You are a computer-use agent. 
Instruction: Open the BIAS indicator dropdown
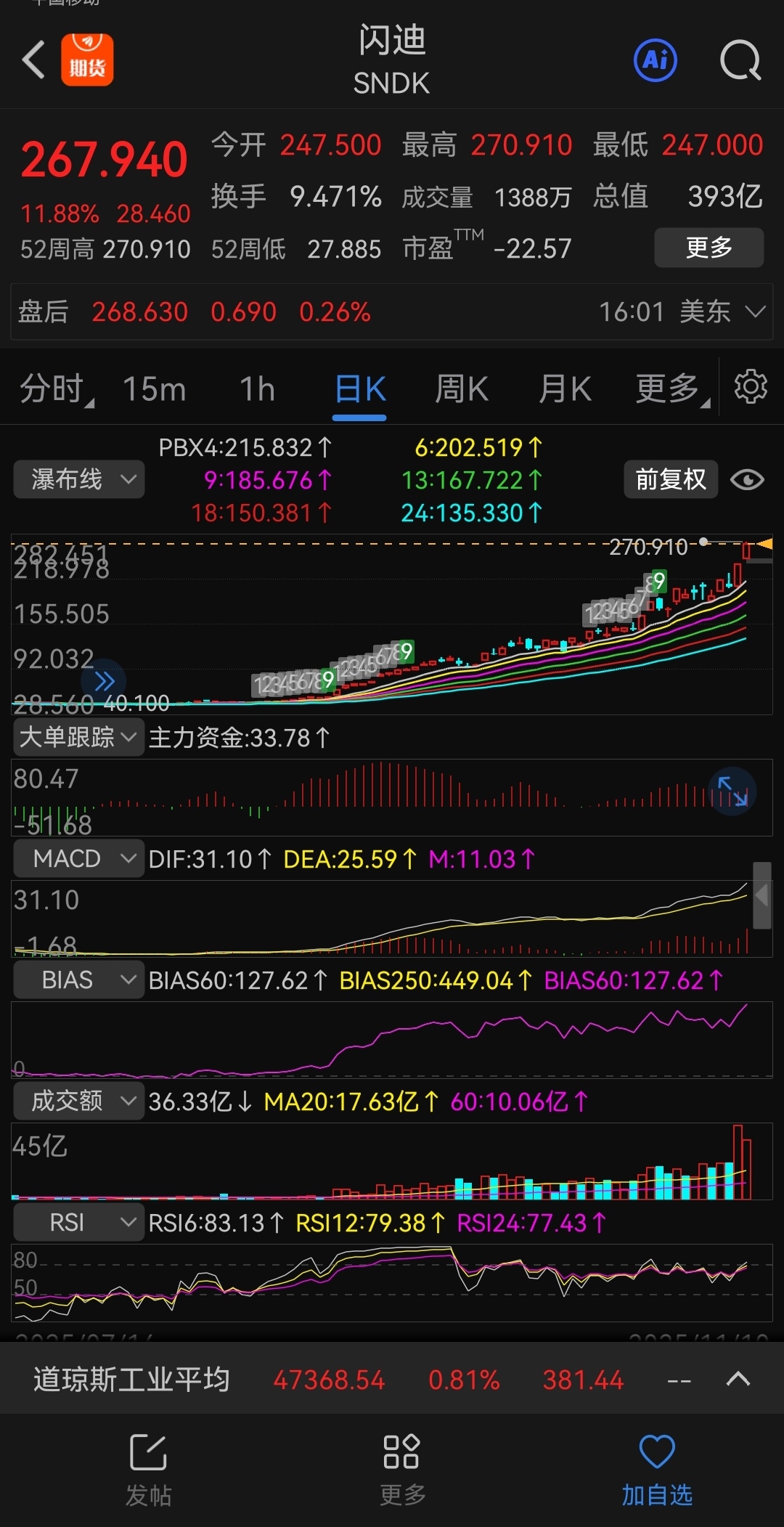(79, 980)
